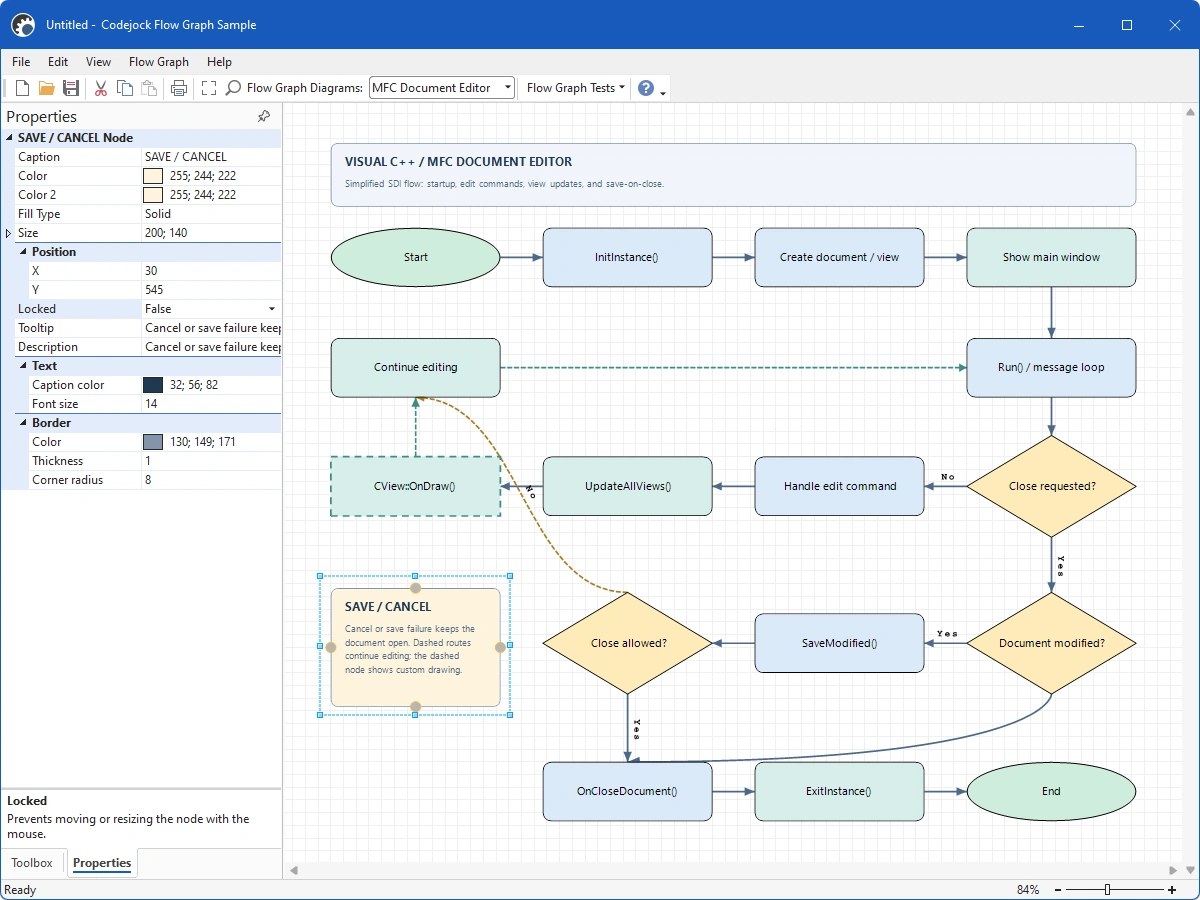Open the Flow Graph menu
Viewport: 1200px width, 900px height.
pyautogui.click(x=159, y=62)
